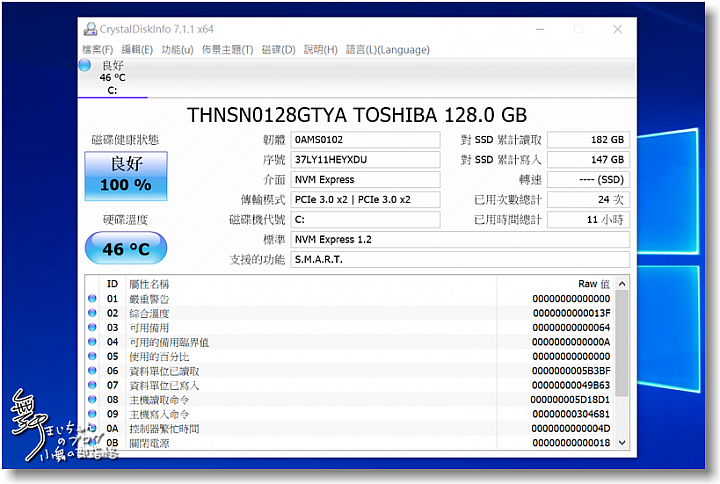Click the CrystalDiskInfo app icon in title bar
The width and height of the screenshot is (720, 484).
coord(90,29)
